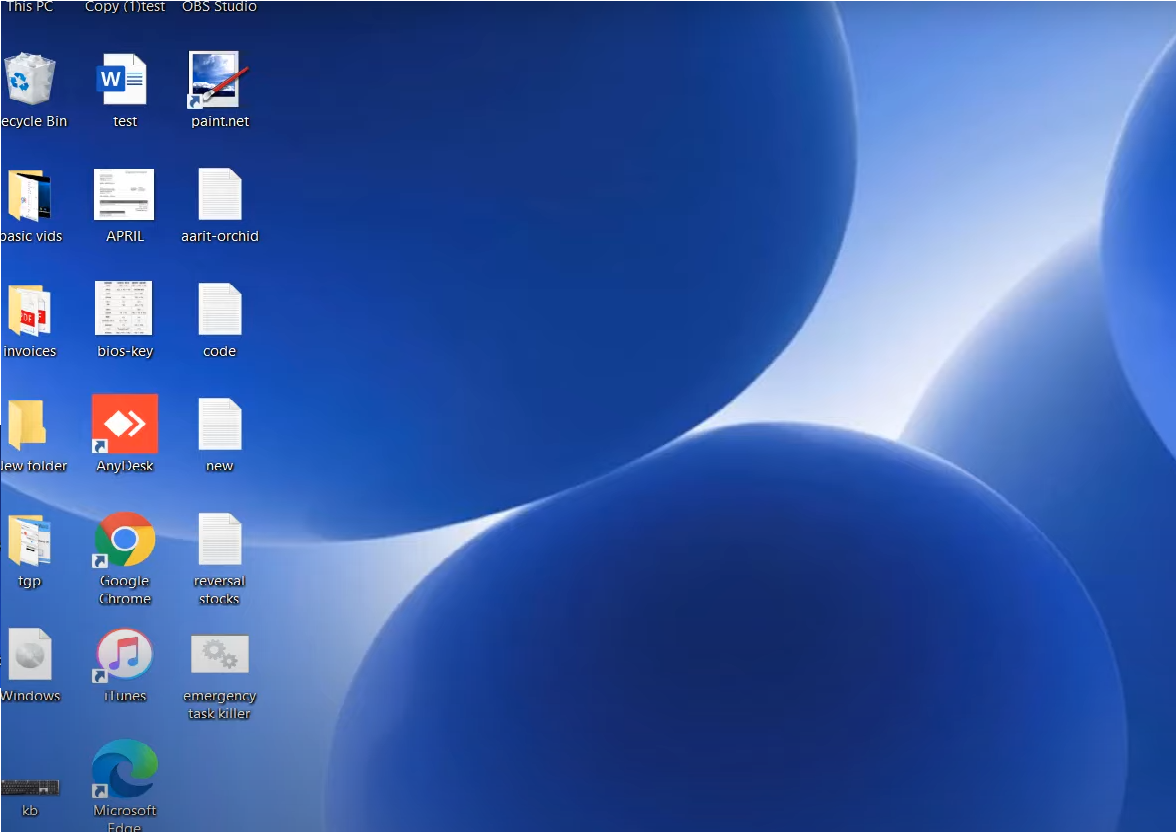1176x832 pixels.
Task: Select the text file named new
Action: tap(220, 424)
